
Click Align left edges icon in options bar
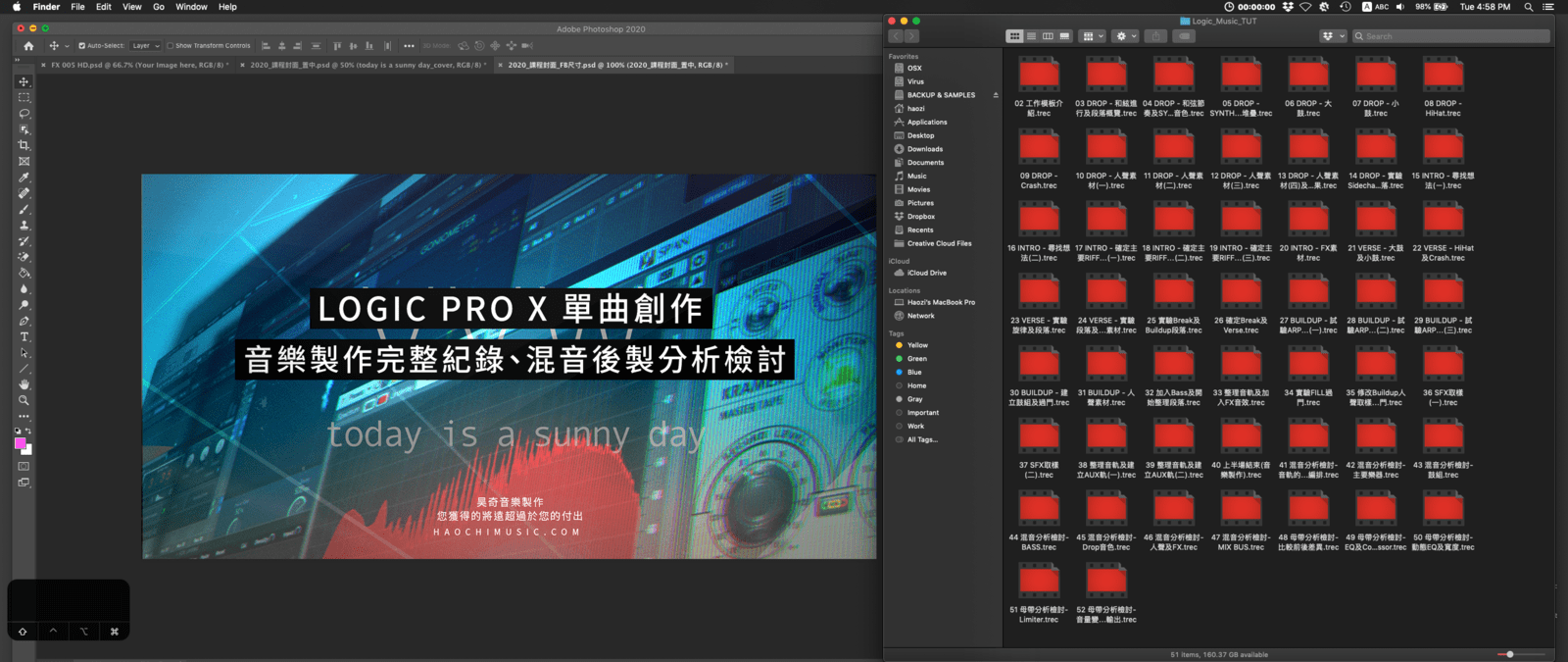[267, 46]
